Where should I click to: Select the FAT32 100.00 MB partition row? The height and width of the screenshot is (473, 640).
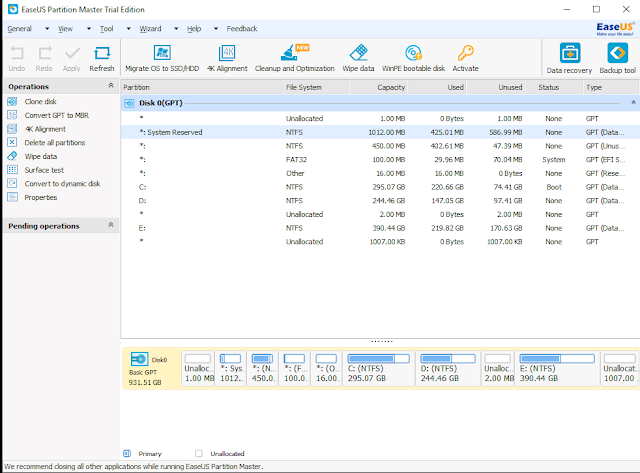pyautogui.click(x=380, y=160)
